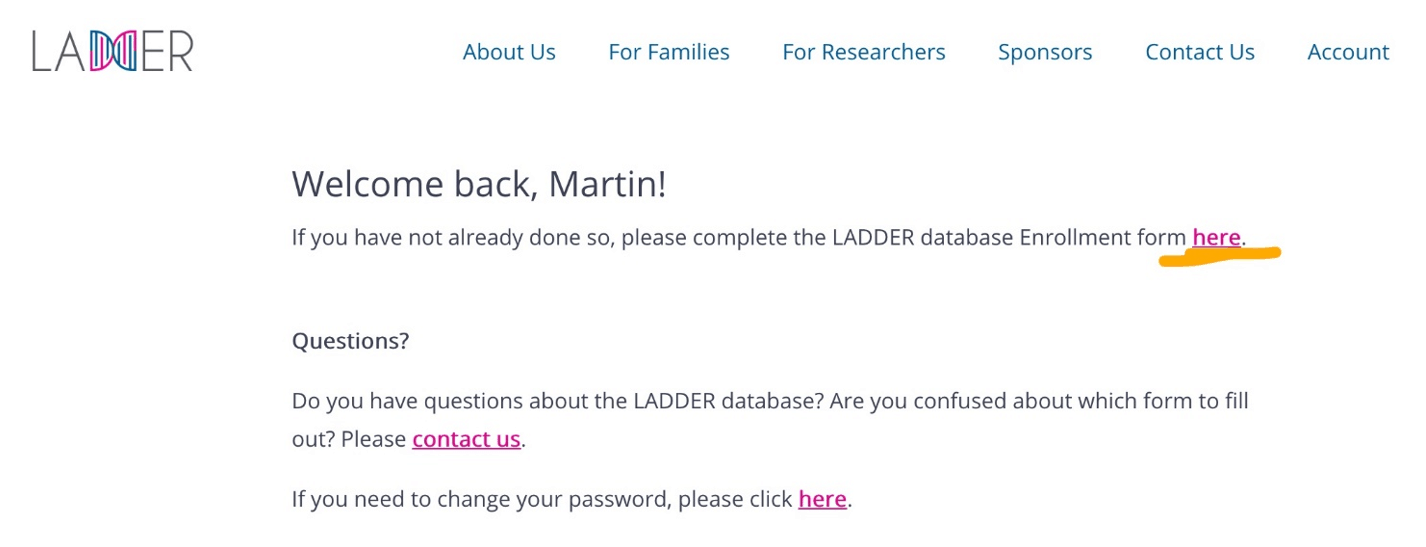
Task: Click the 'Questions?' subheading
Action: click(350, 341)
